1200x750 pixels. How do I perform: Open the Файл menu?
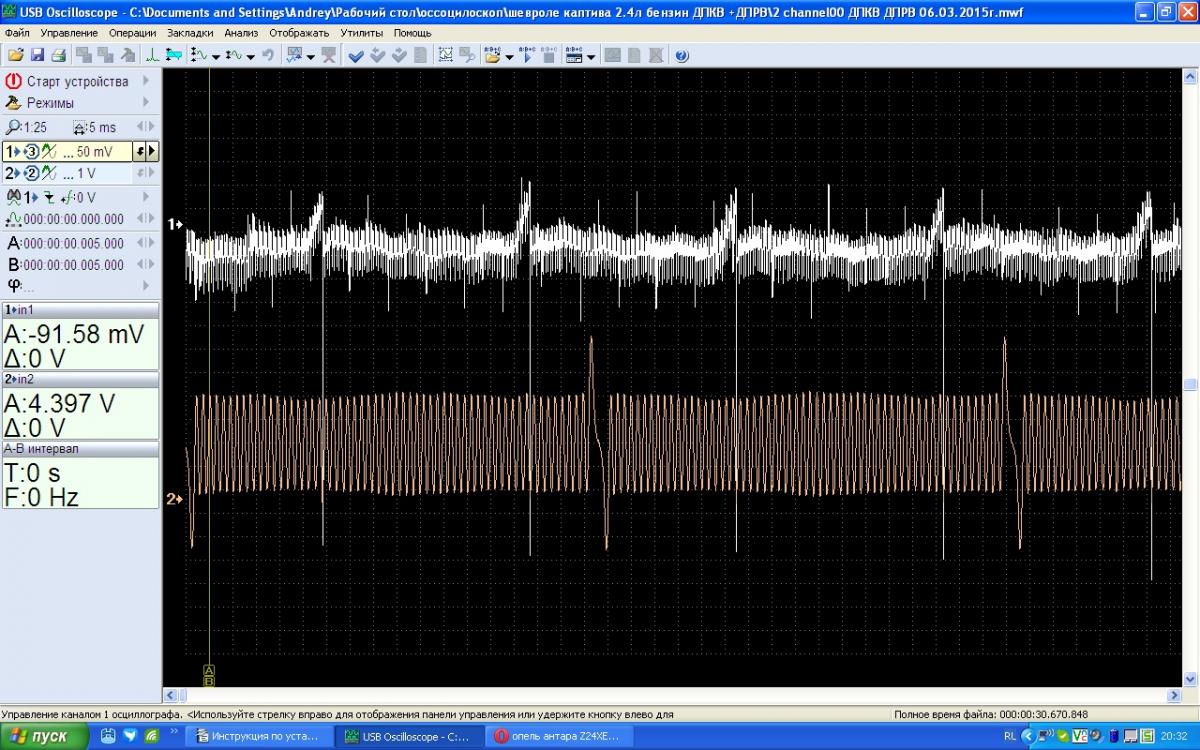click(17, 33)
